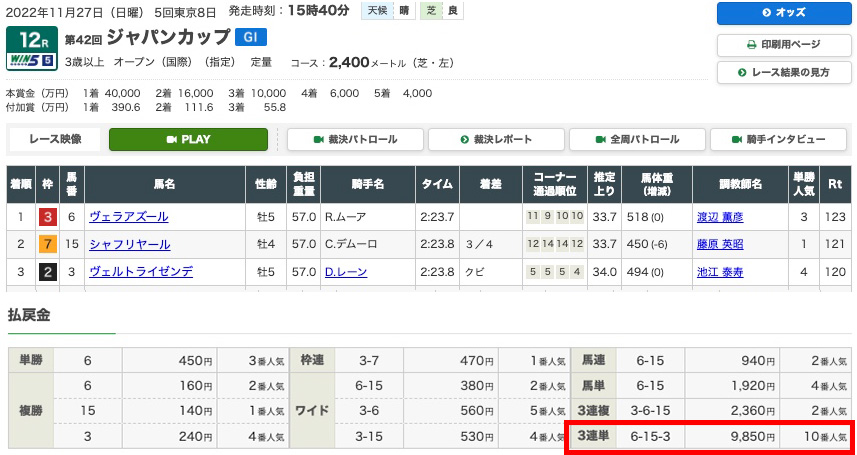Viewport: 857px width, 455px height.
Task: Click ワイド payout 530円
Action: (x=477, y=436)
